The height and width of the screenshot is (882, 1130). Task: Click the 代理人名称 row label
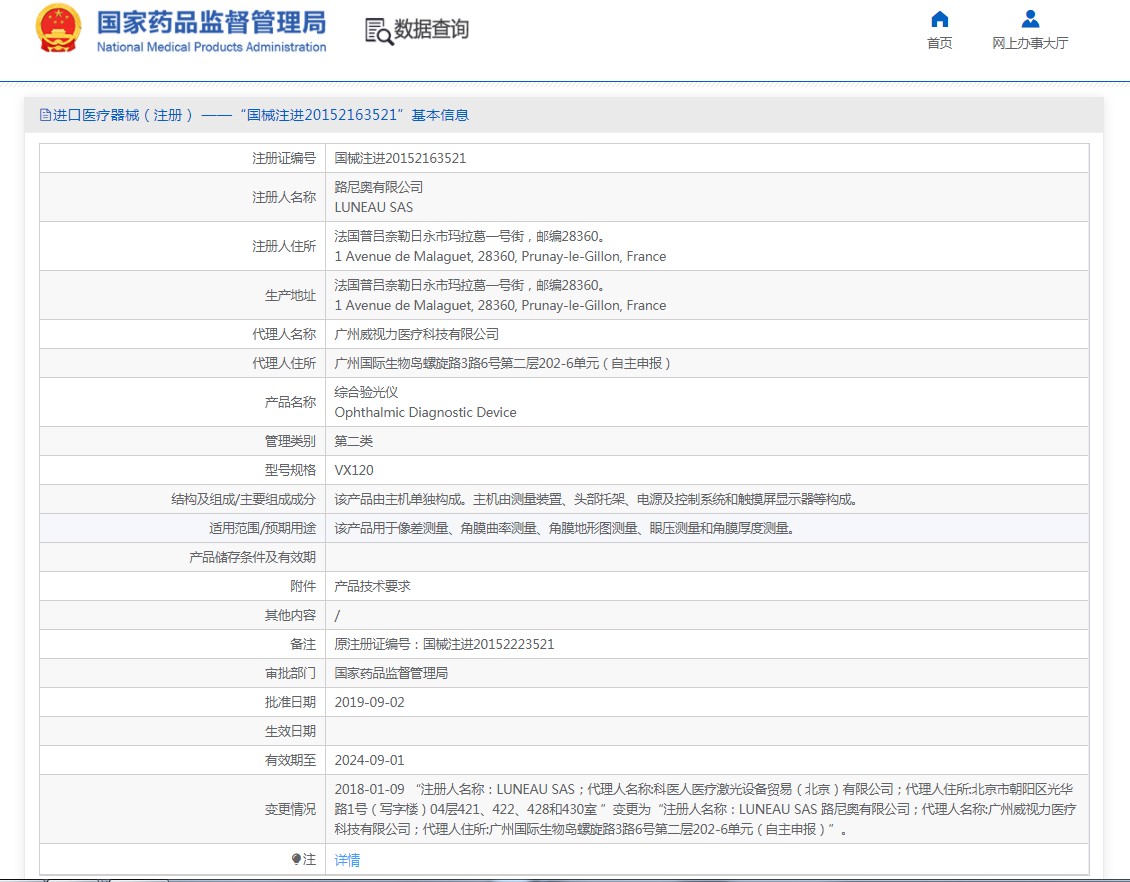[x=284, y=334]
